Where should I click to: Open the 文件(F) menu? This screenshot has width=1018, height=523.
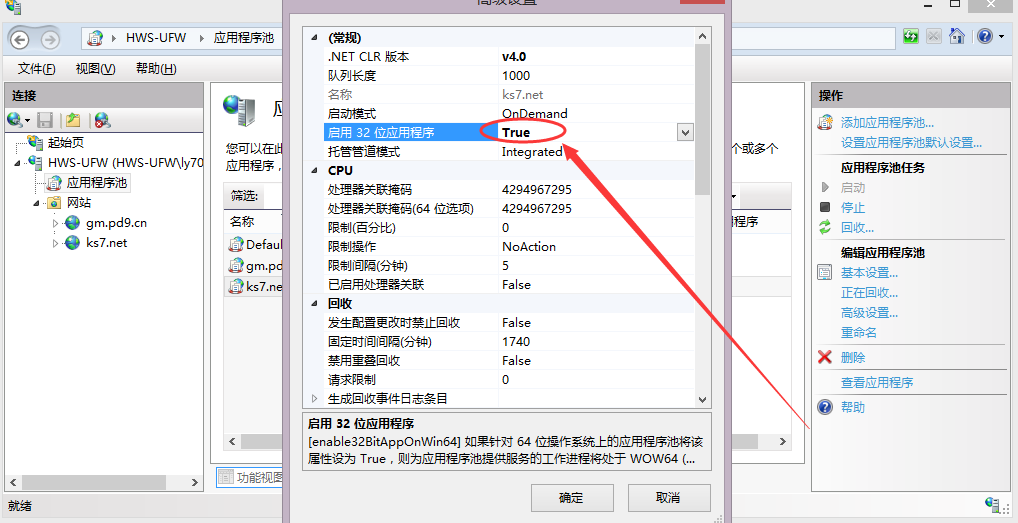36,69
